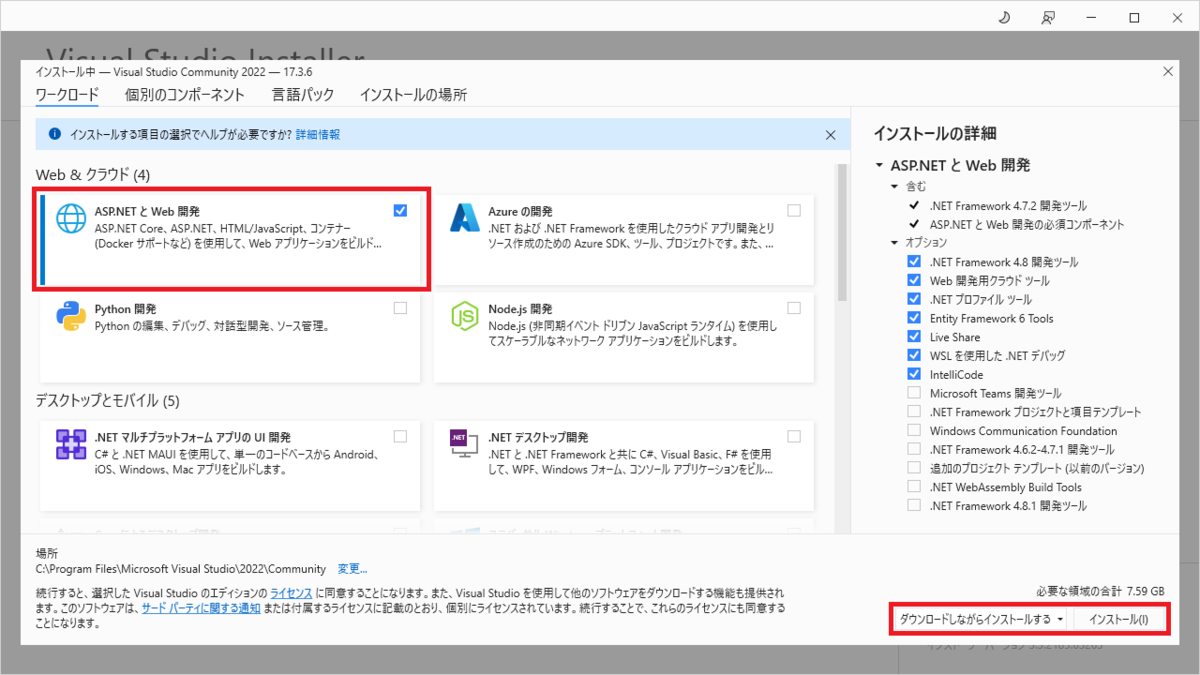Click the Azure development logo icon

coord(465,219)
